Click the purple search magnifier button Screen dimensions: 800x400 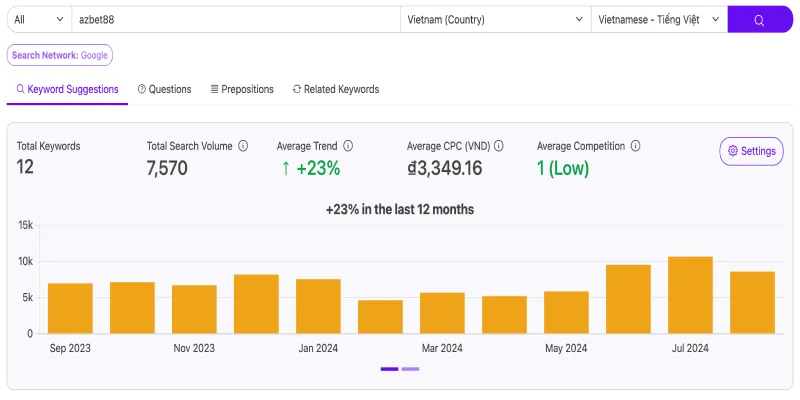(x=759, y=20)
